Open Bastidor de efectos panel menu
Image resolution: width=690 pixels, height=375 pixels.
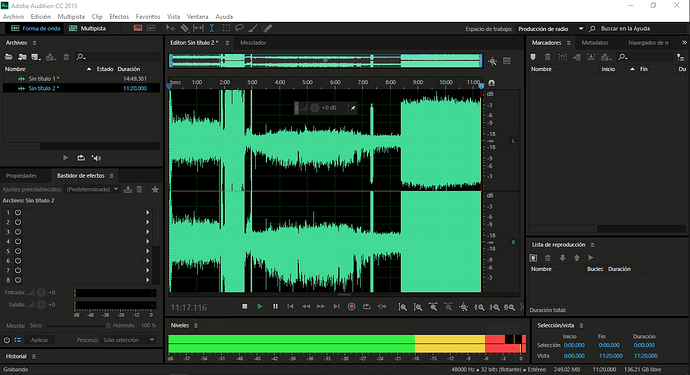(x=111, y=176)
